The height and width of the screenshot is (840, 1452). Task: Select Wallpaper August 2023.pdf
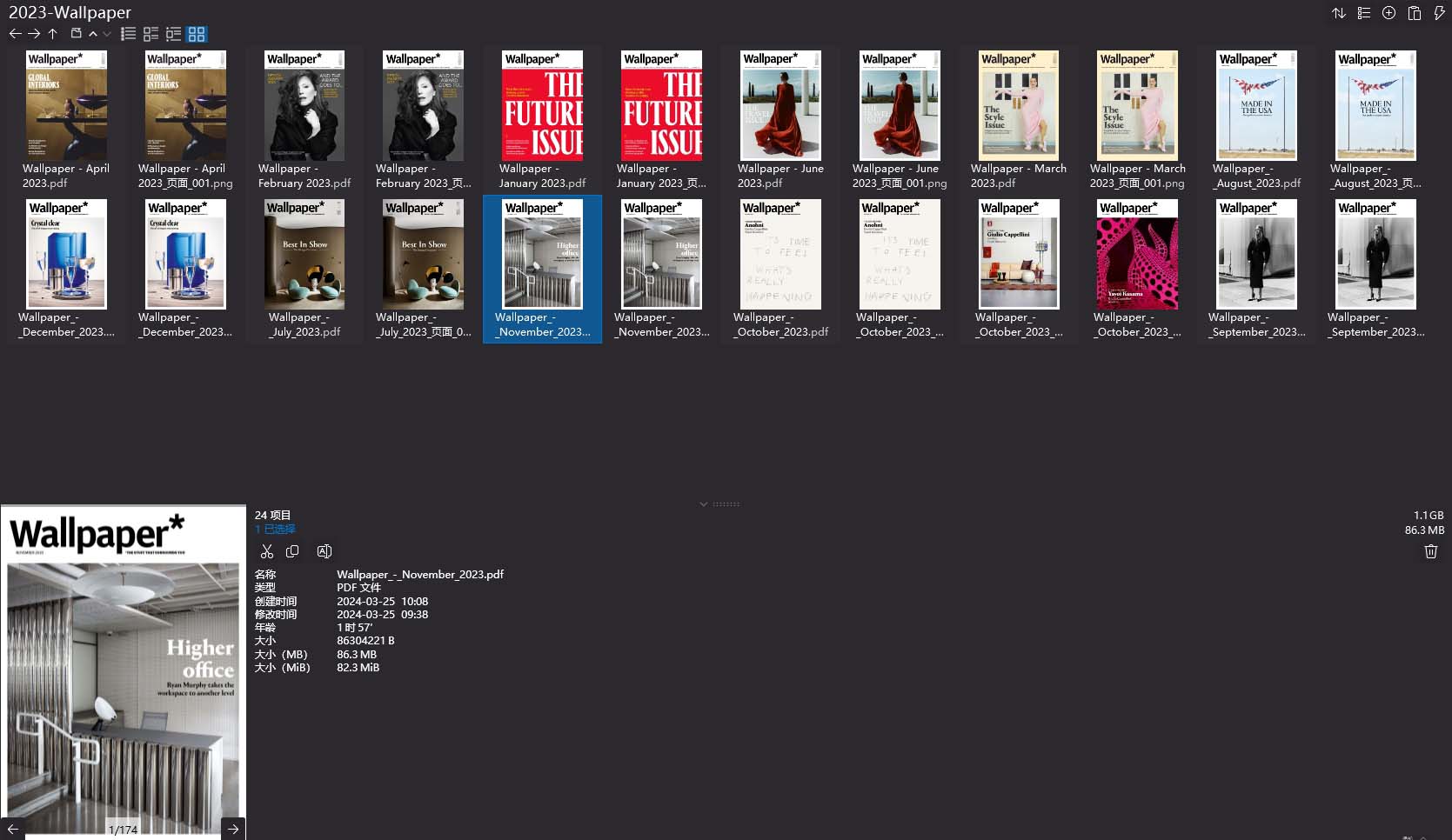pyautogui.click(x=1257, y=120)
